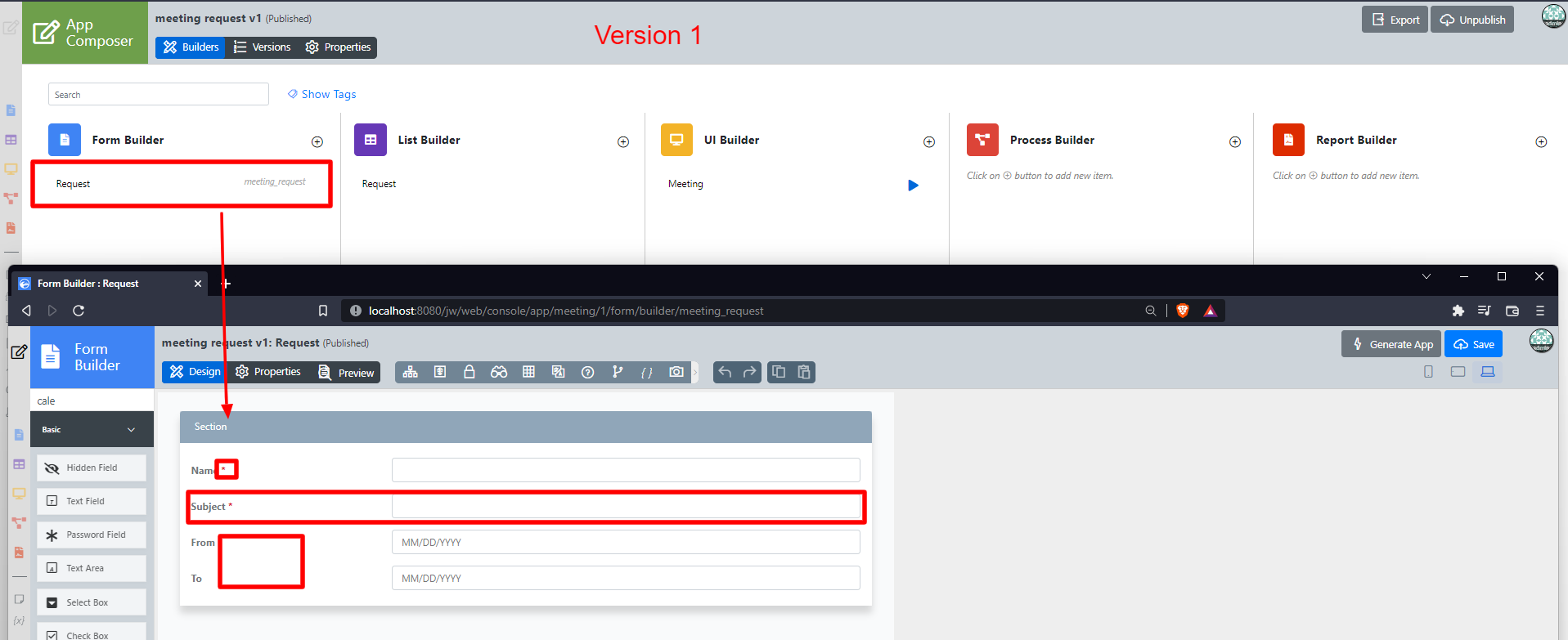Viewport: 1568px width, 640px height.
Task: Focus the palette search box containing 'cale'
Action: [92, 401]
